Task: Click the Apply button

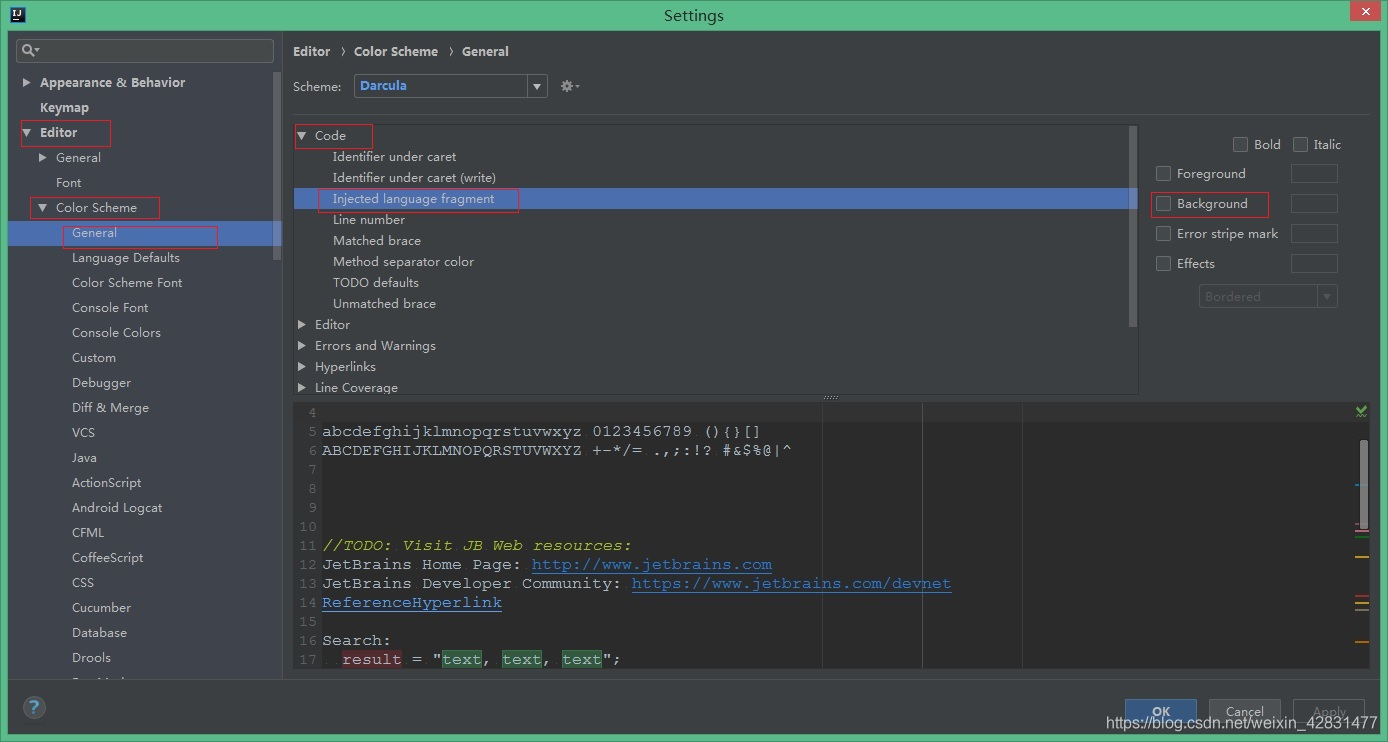Action: pyautogui.click(x=1329, y=711)
